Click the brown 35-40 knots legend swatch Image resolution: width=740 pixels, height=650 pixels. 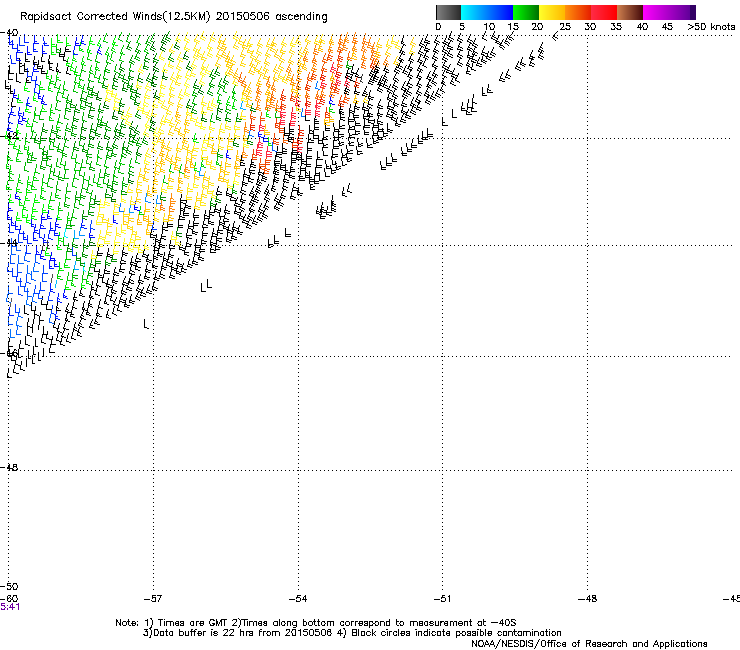(630, 12)
